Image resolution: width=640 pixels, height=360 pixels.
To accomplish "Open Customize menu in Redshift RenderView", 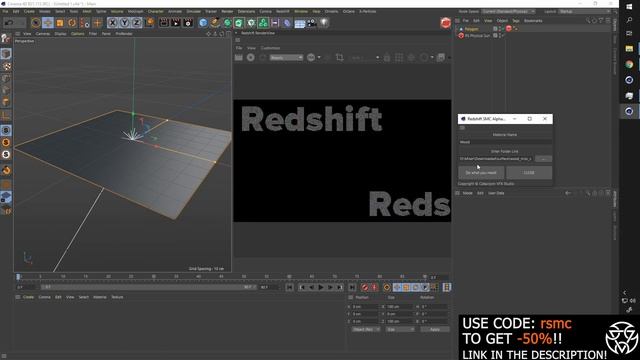I will (270, 48).
